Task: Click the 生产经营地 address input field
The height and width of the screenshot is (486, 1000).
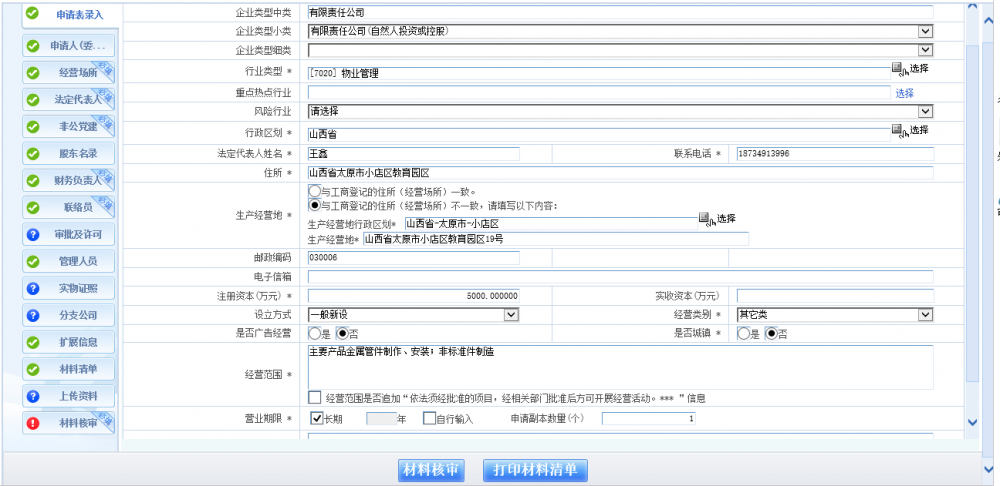Action: pos(555,239)
